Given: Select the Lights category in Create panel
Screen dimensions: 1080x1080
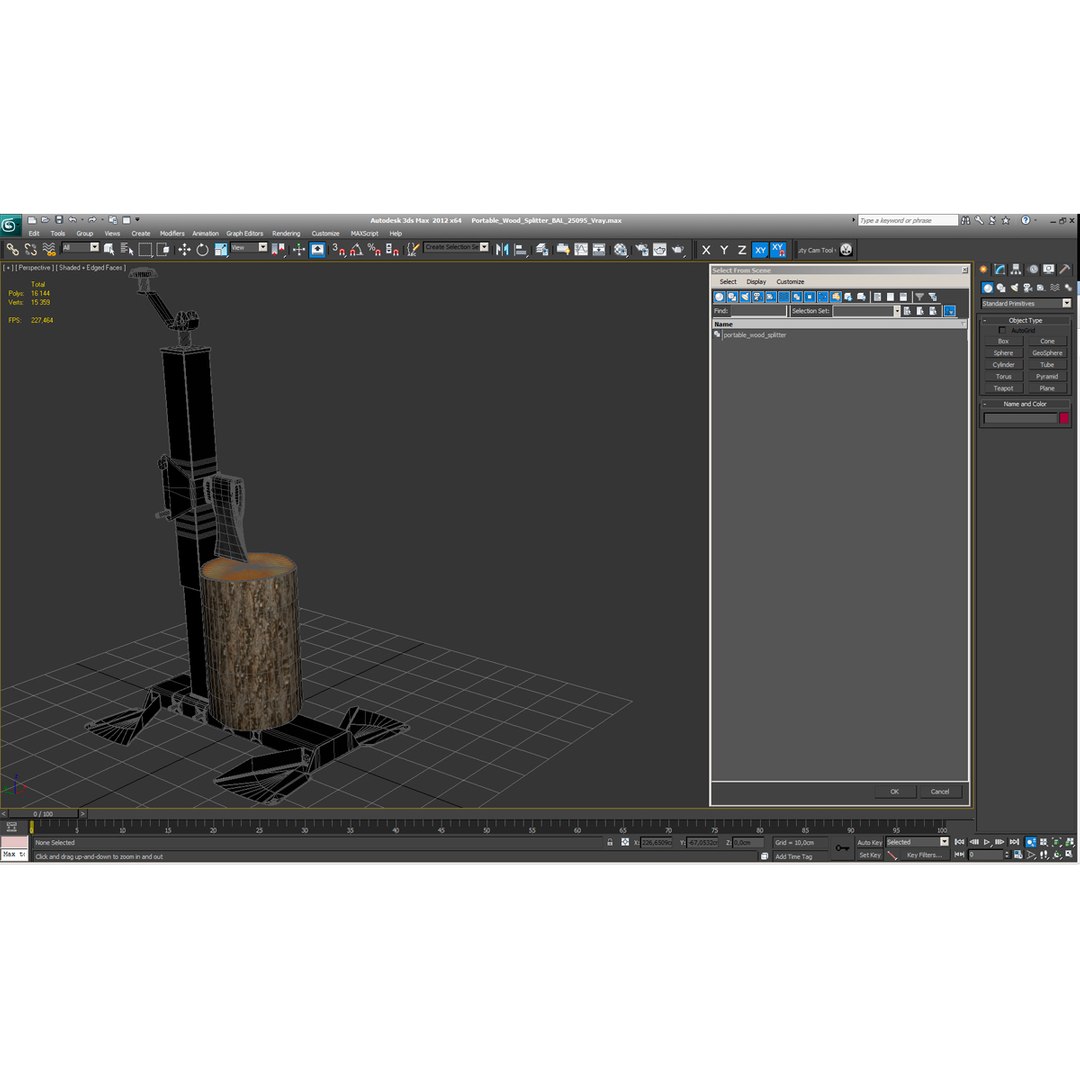Looking at the screenshot, I should pos(1014,288).
